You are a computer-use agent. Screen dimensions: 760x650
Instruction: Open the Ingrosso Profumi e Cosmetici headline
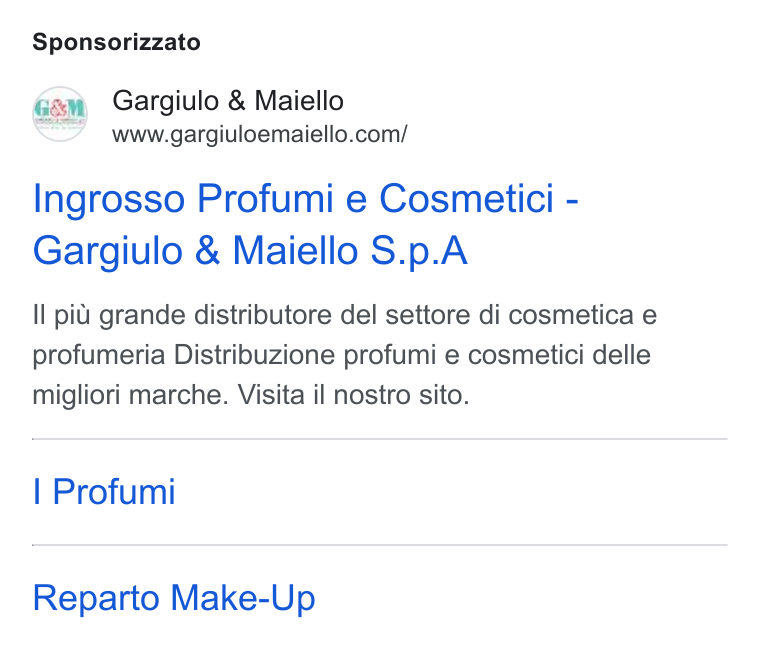(305, 198)
